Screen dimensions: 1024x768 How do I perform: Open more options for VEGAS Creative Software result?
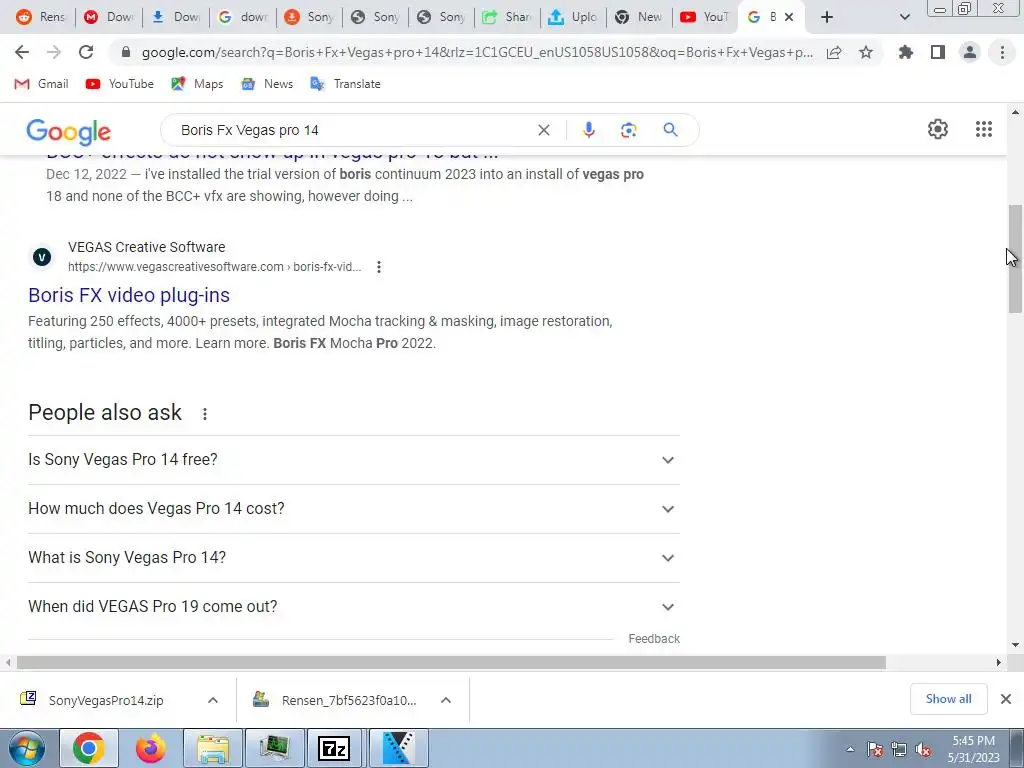[x=379, y=266]
